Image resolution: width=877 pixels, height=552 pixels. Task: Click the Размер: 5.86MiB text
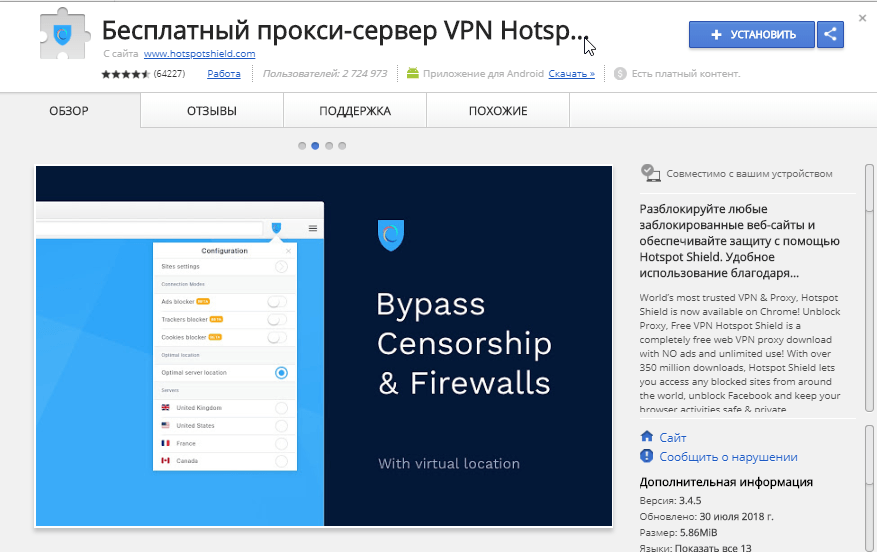click(x=678, y=532)
